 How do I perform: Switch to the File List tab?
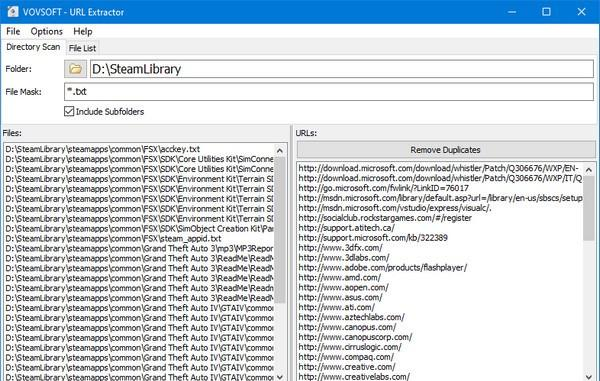tap(82, 48)
